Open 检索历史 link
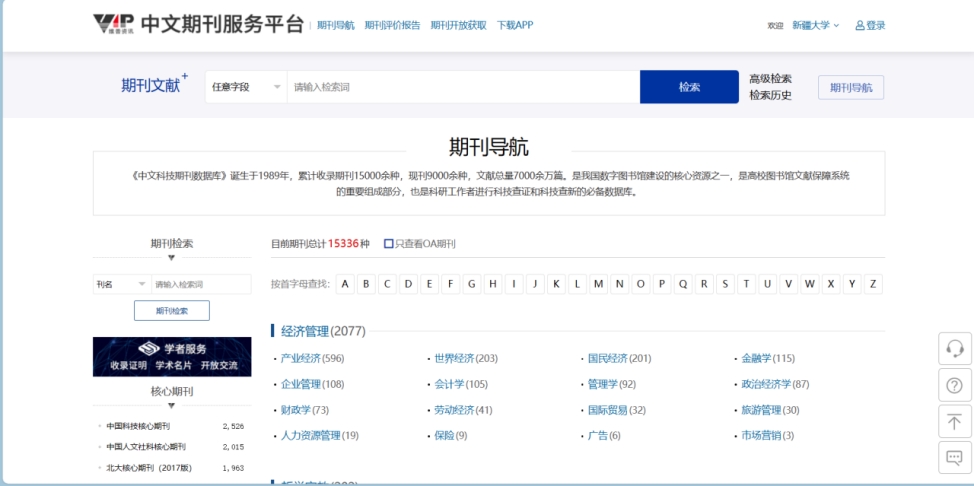 point(770,96)
